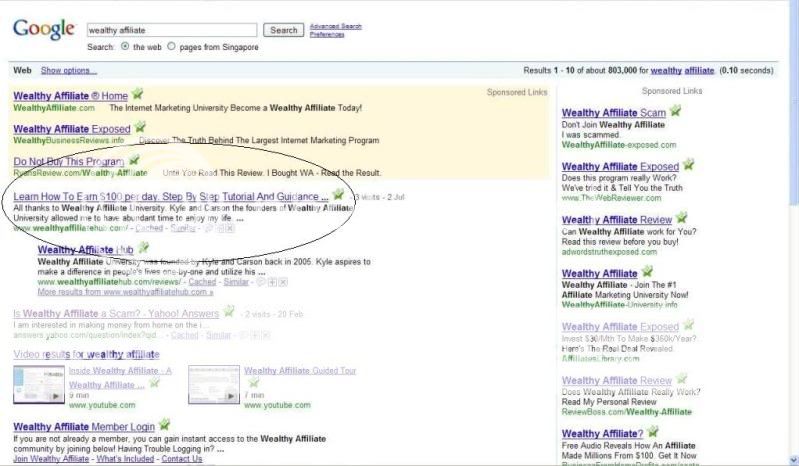Click 'affiliate' definition link in results bar
The width and height of the screenshot is (799, 466).
[699, 70]
